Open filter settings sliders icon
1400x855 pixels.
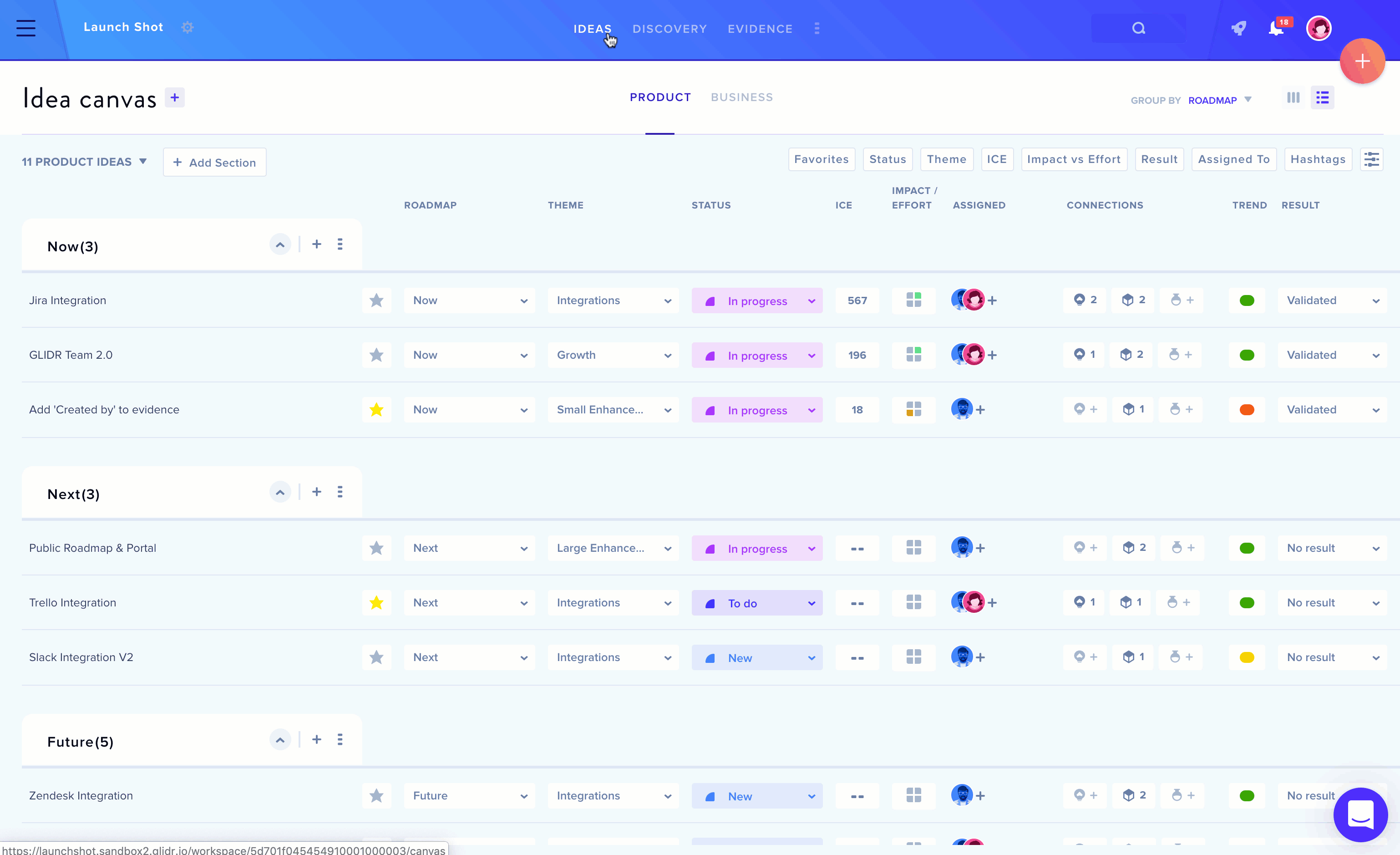[x=1372, y=159]
